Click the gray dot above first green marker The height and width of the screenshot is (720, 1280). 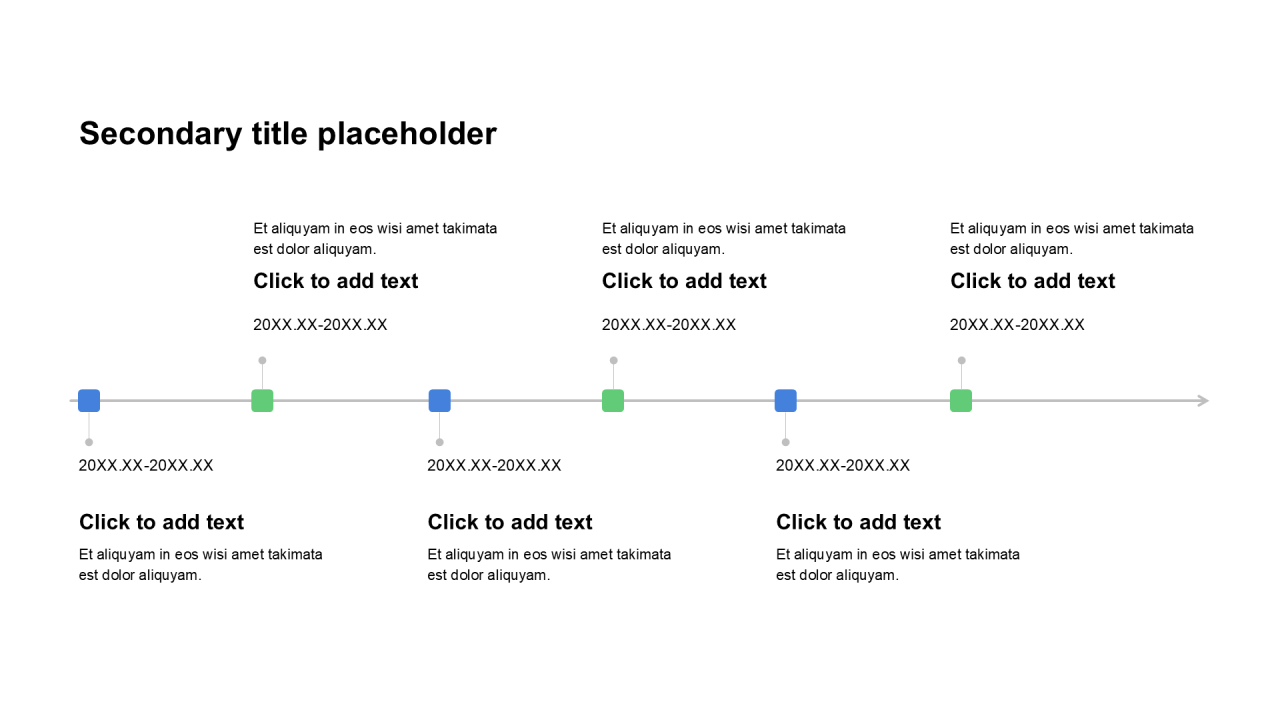pyautogui.click(x=262, y=360)
